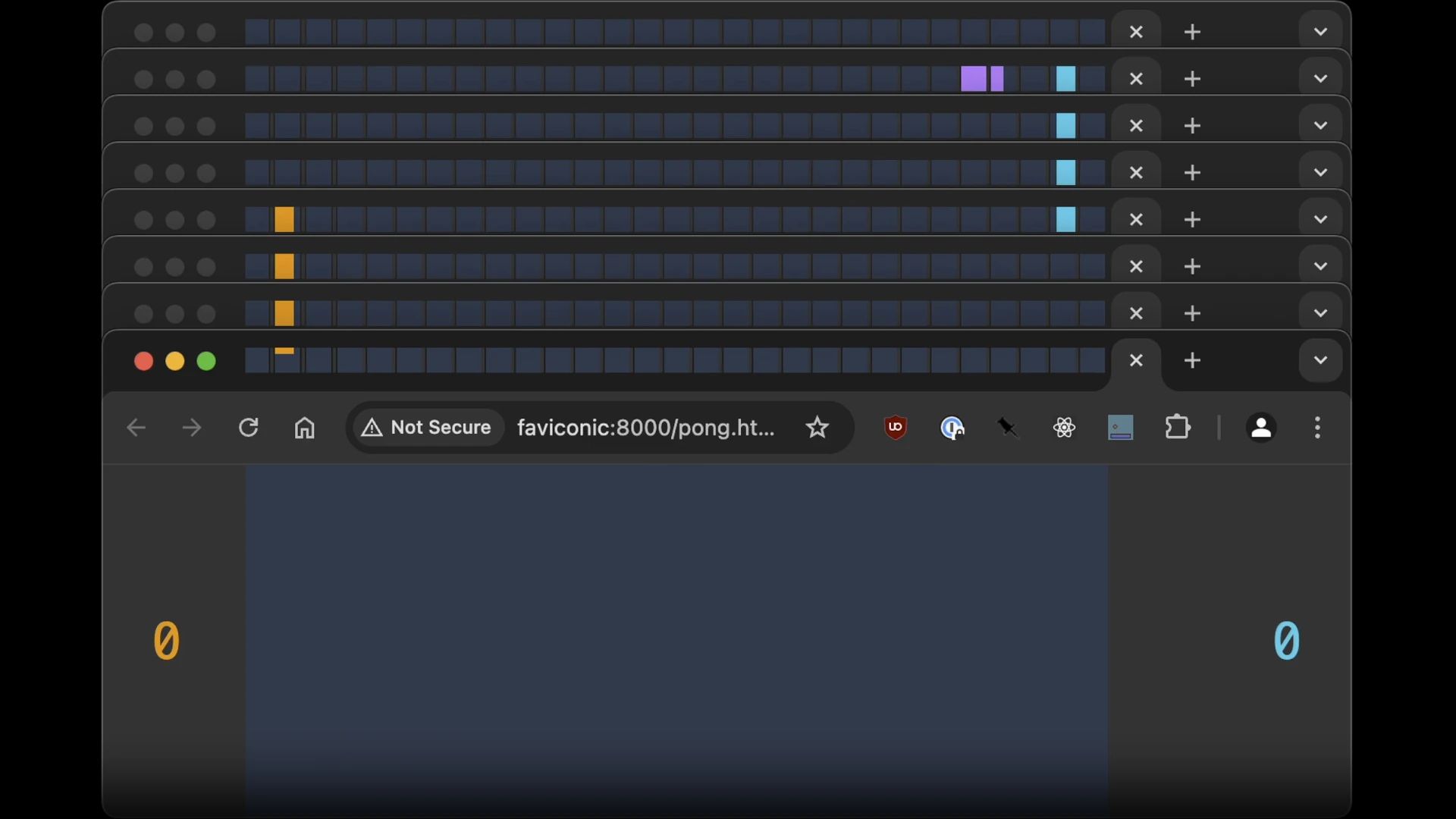Go to the home page
This screenshot has width=1456, height=819.
[x=305, y=428]
